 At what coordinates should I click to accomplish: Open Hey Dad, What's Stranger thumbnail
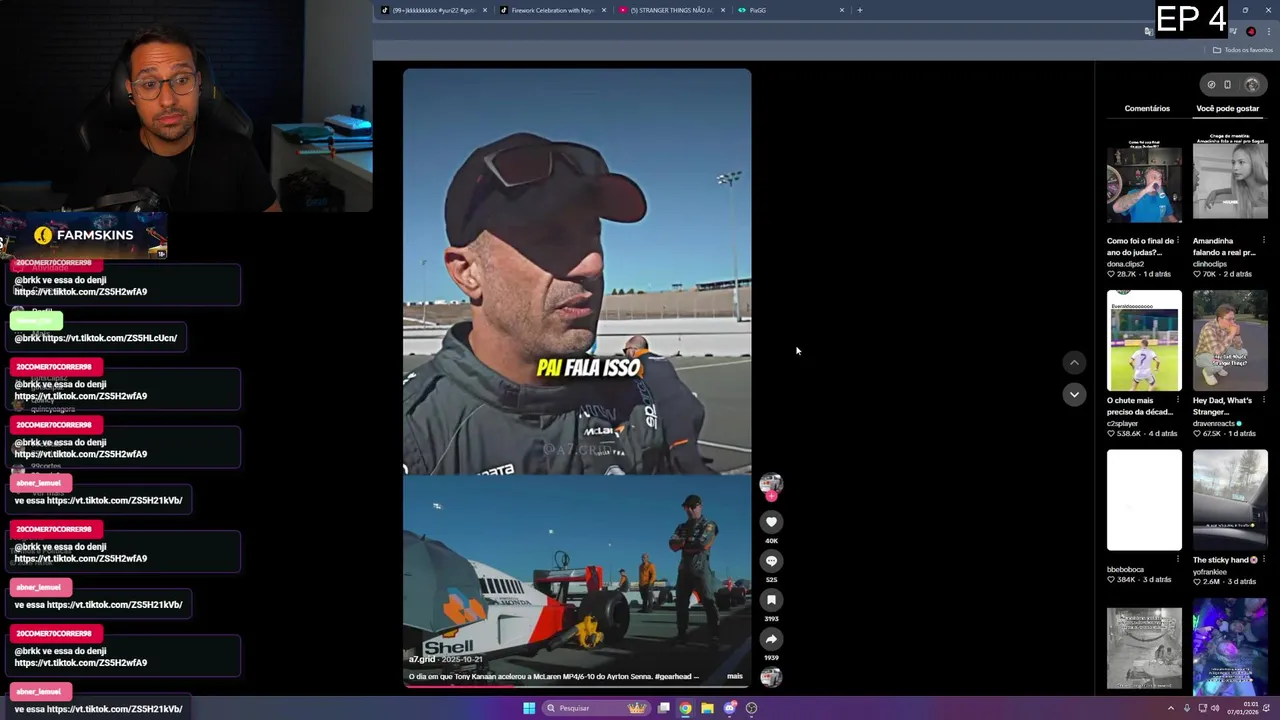pos(1230,341)
